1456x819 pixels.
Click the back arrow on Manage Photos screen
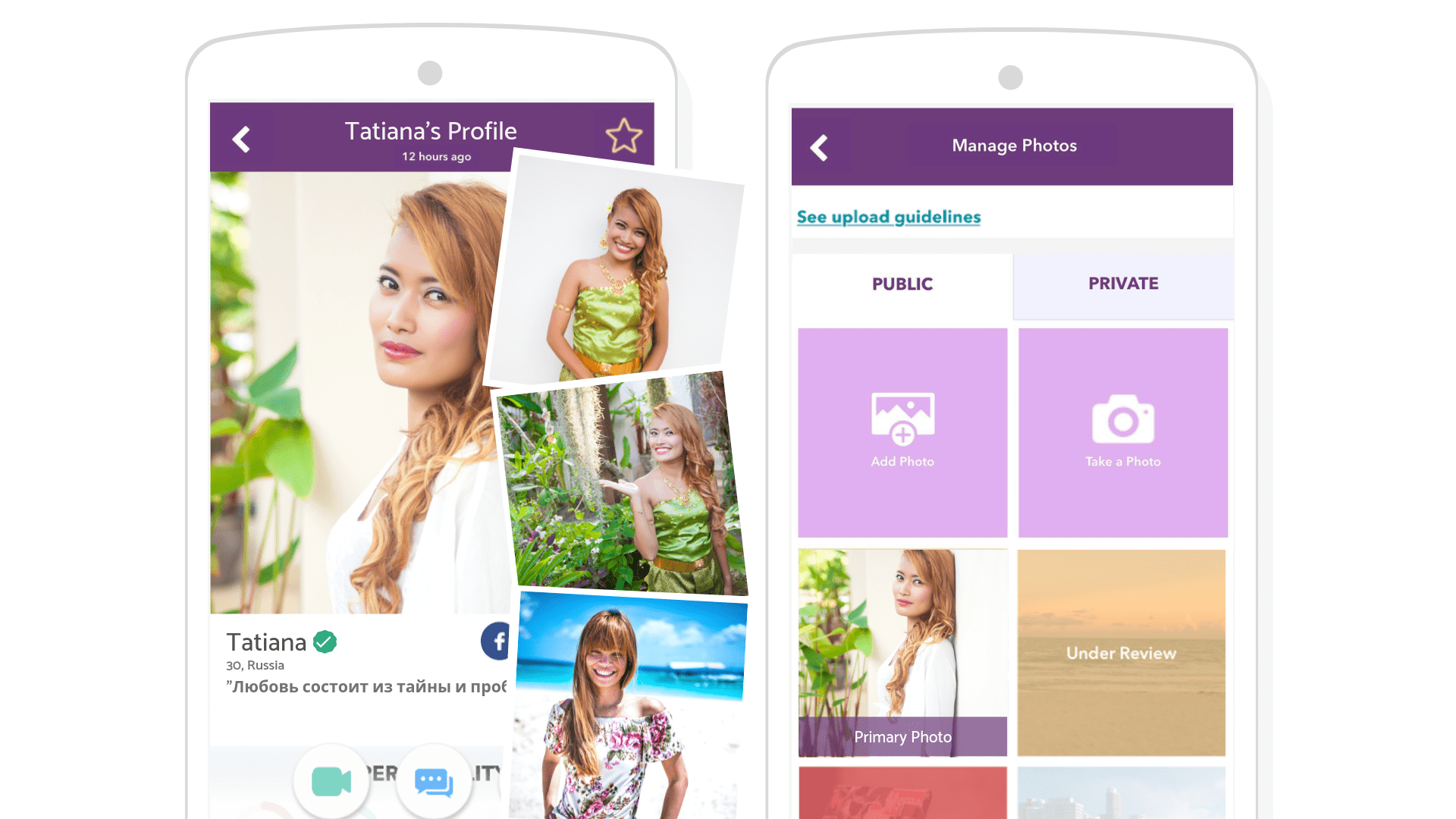pos(821,148)
